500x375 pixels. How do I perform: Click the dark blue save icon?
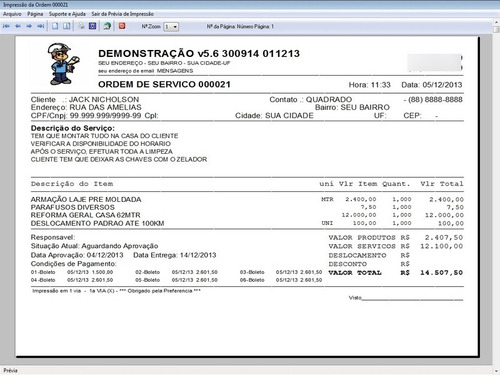(92, 26)
